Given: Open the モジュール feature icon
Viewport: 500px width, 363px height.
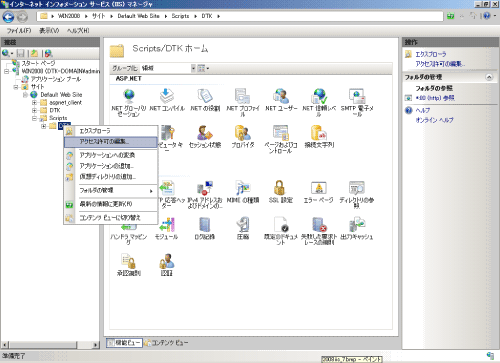Looking at the screenshot, I should point(167,225).
